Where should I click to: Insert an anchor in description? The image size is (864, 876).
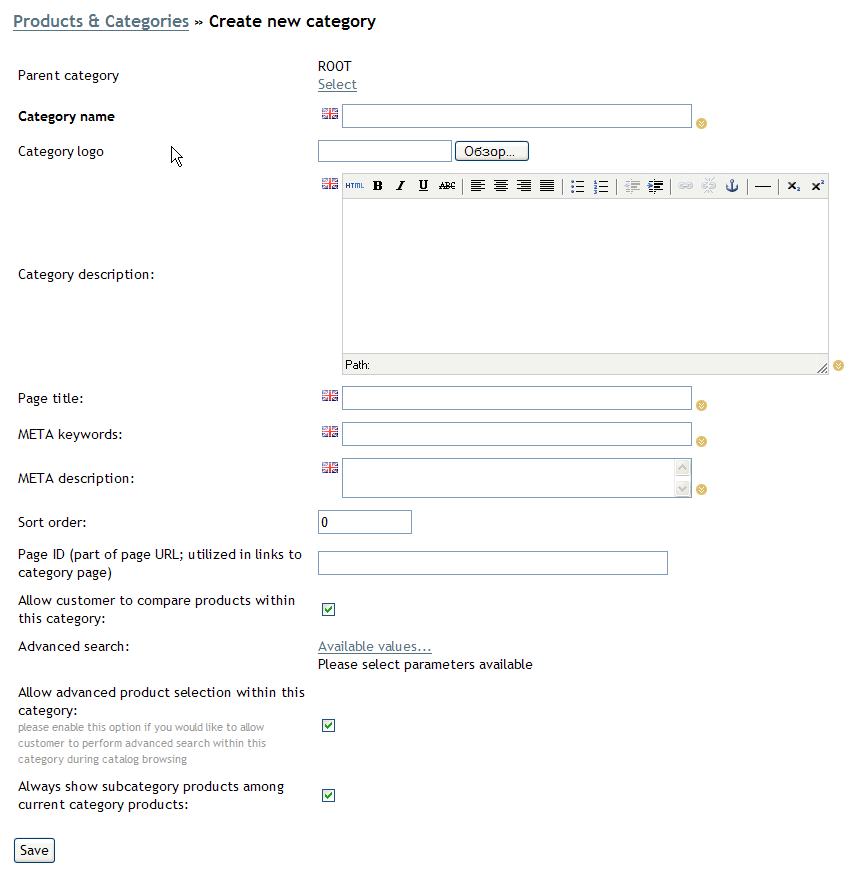coord(732,186)
